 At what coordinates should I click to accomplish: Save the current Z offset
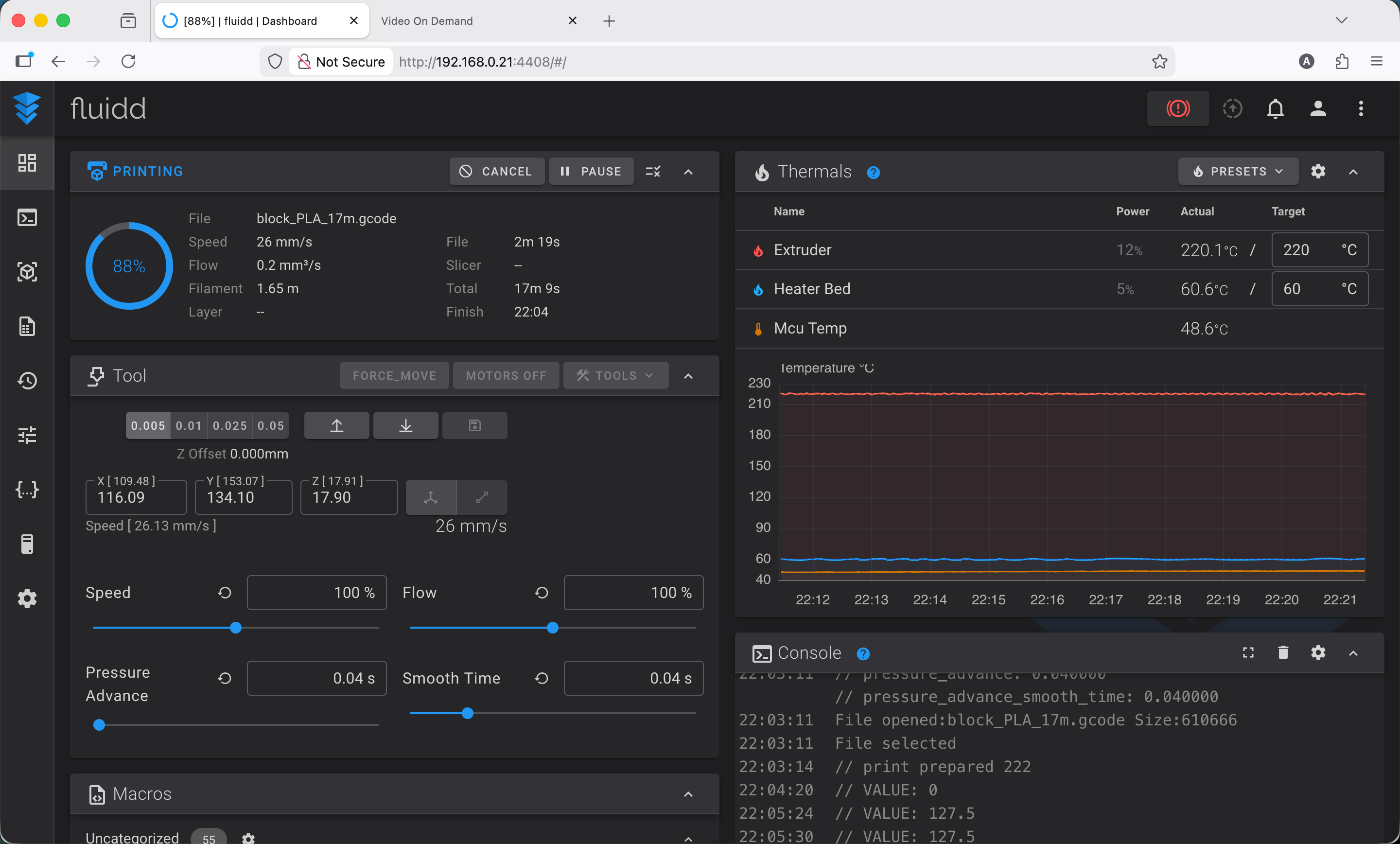474,425
